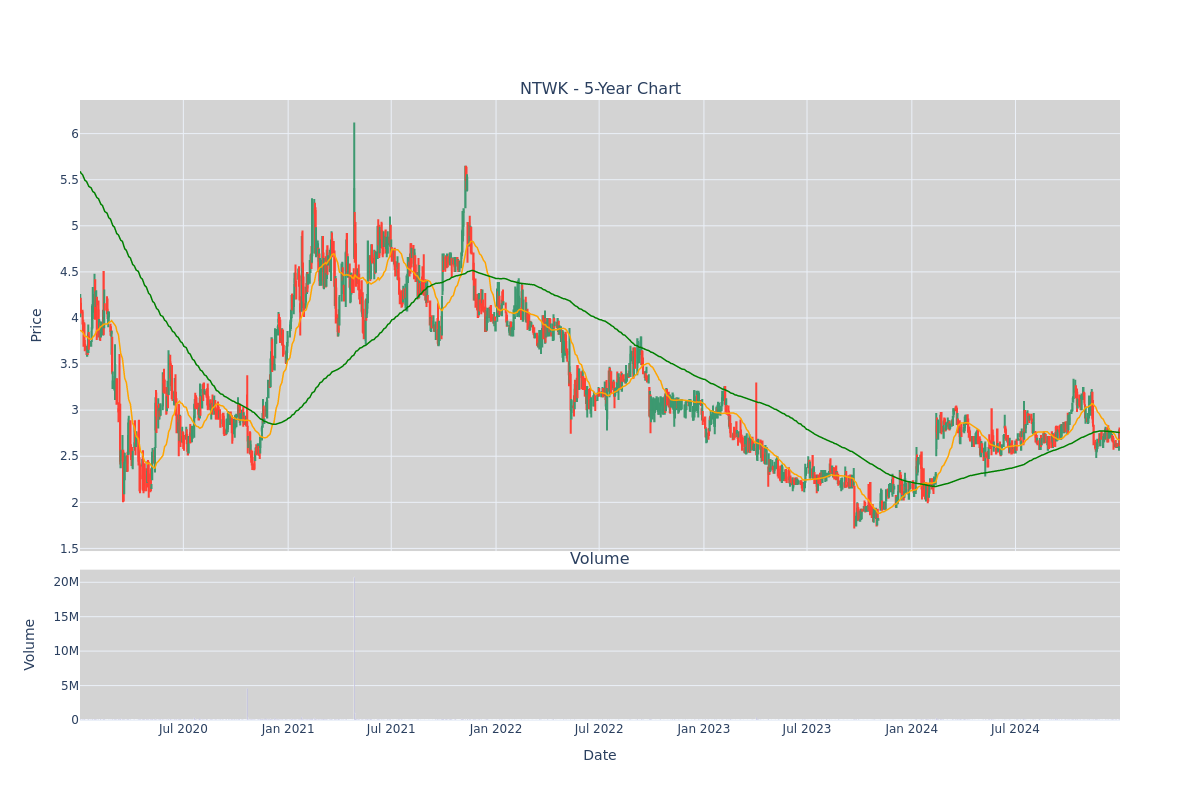The width and height of the screenshot is (1200, 800).
Task: Click the tallest volume bar in early 2021
Action: pos(353,648)
